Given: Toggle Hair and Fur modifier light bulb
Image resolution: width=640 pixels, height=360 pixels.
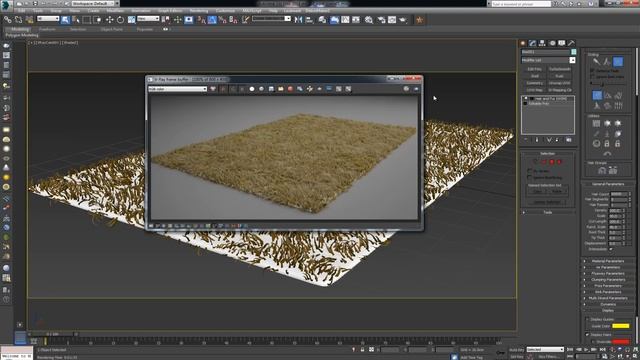Looking at the screenshot, I should (x=526, y=99).
